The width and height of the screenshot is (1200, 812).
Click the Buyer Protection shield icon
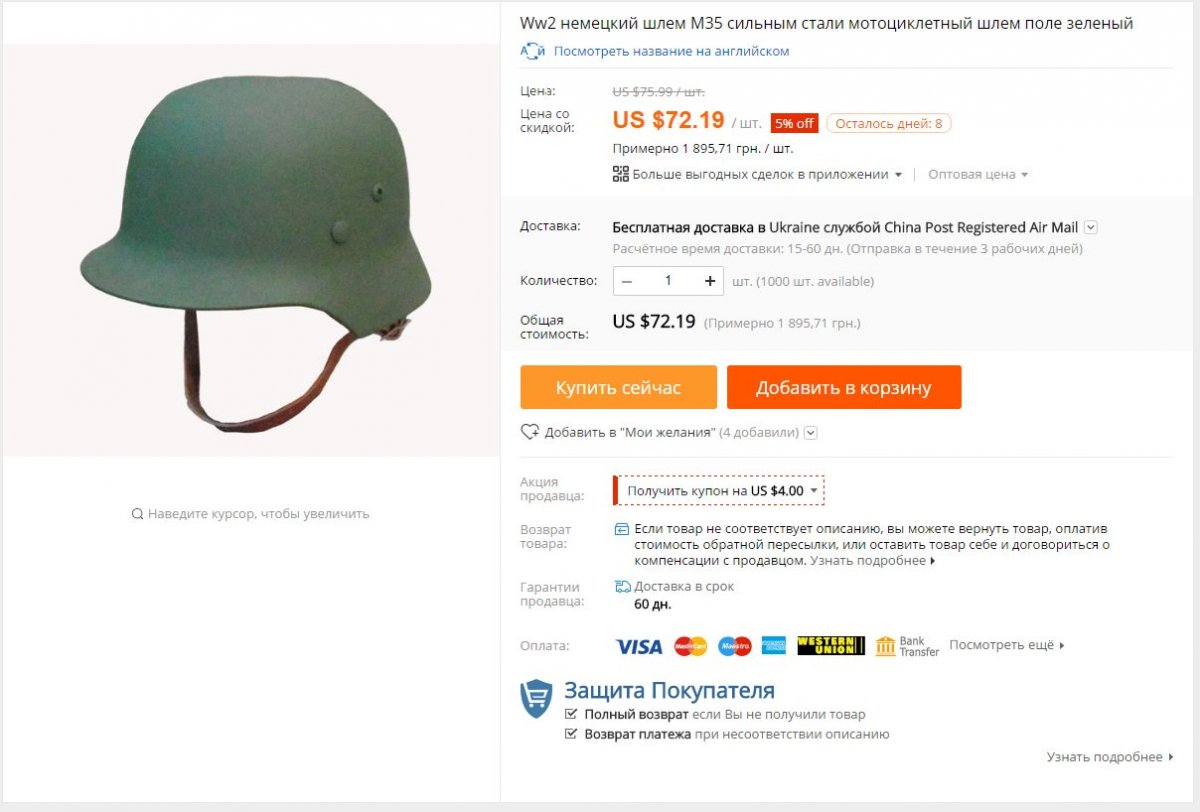(536, 699)
